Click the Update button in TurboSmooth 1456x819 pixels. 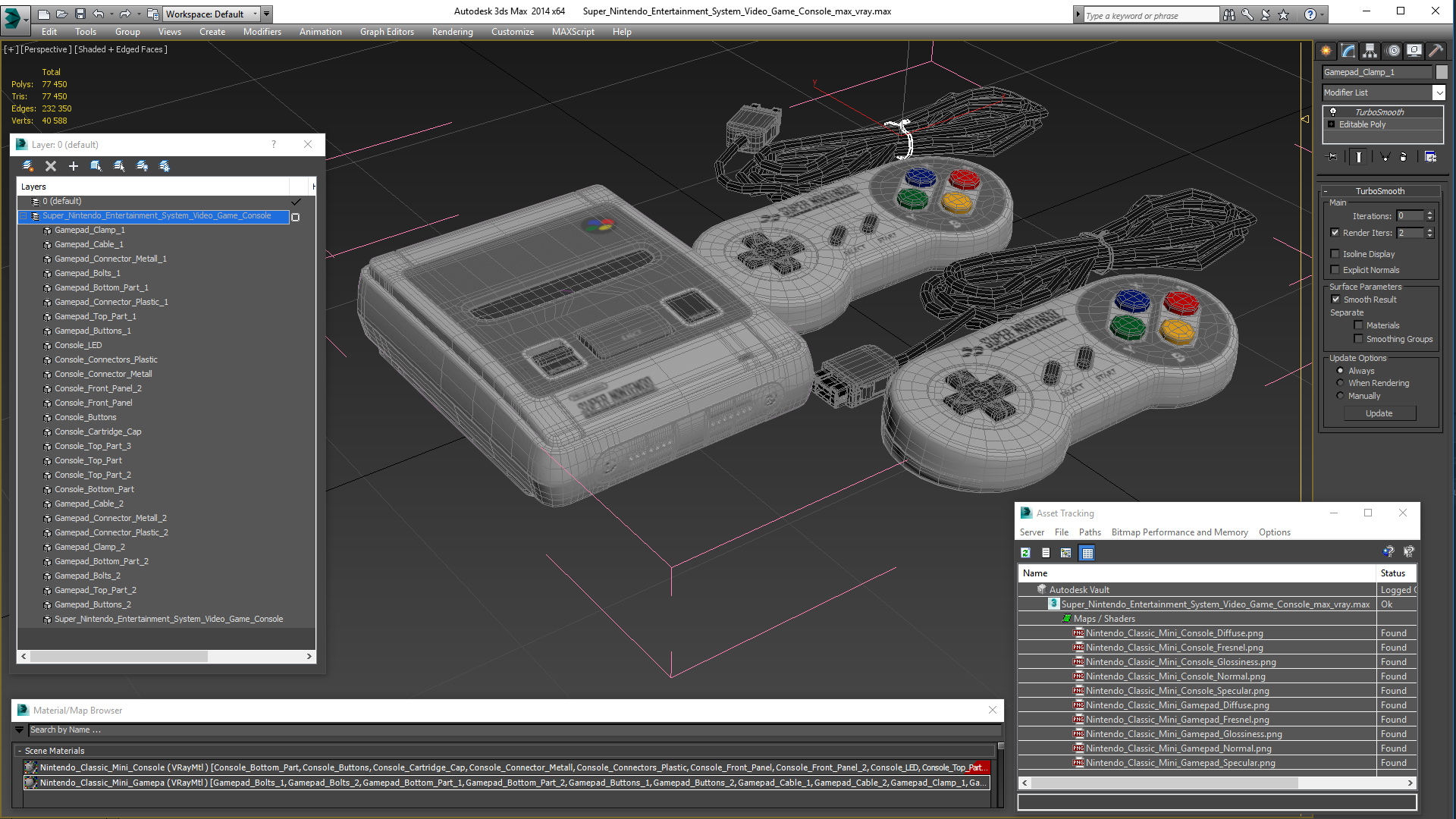tap(1379, 413)
